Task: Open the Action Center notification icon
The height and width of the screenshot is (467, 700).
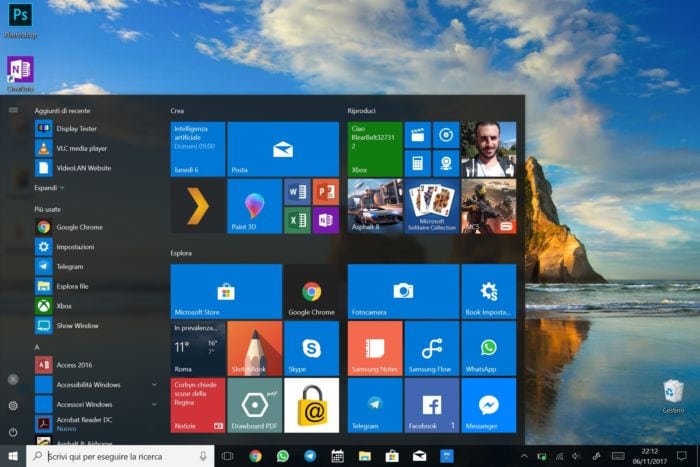Action: coord(682,456)
